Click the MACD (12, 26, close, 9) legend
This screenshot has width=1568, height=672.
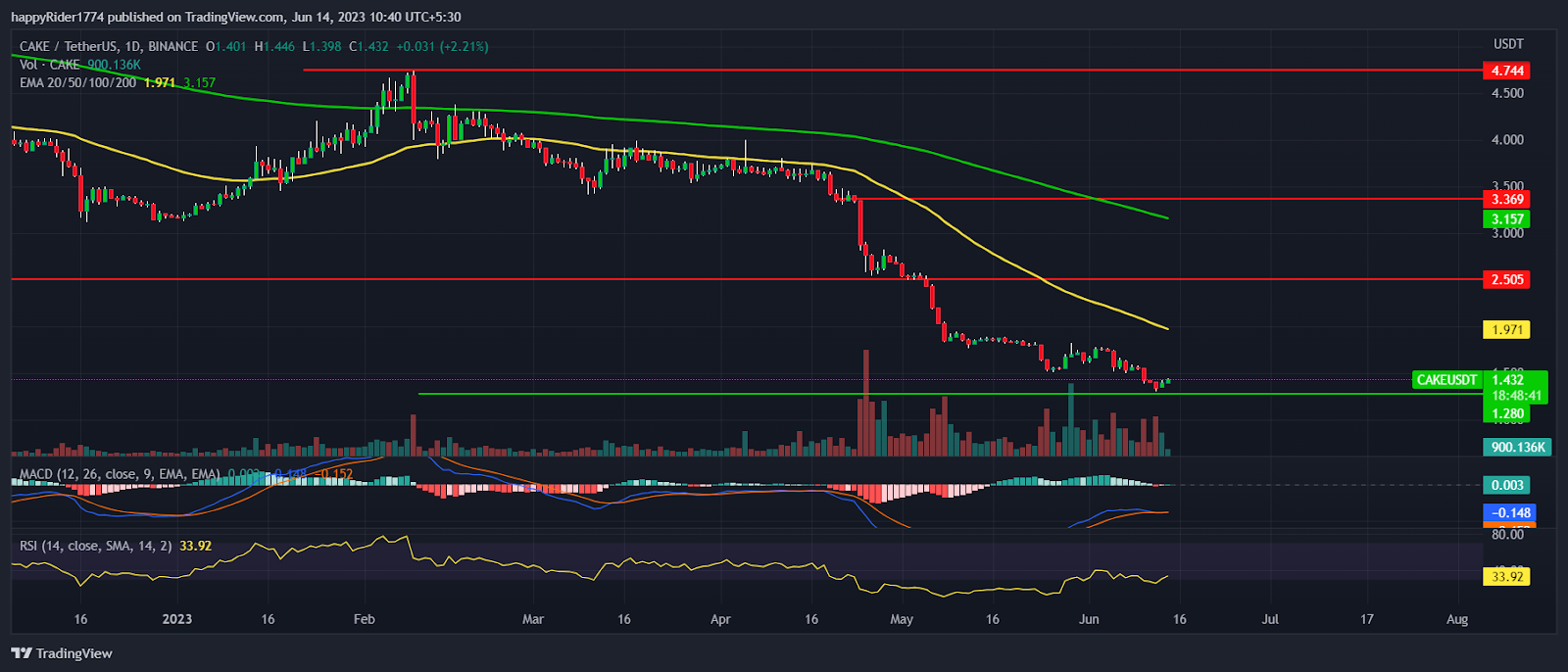120,474
